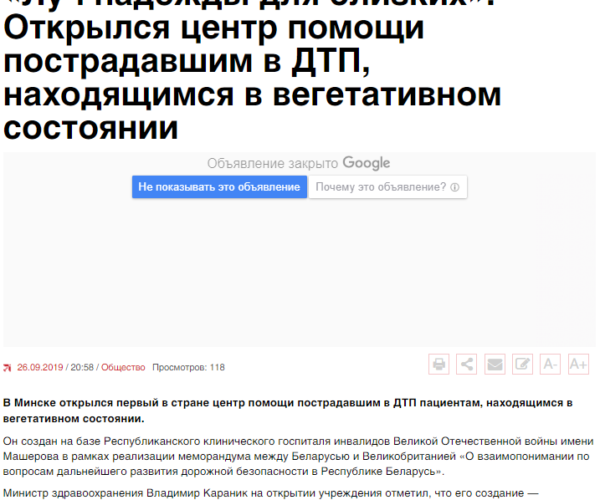Click 'Не показывать это объявление' button
Screen dimensions: 600x500
[x=219, y=187]
